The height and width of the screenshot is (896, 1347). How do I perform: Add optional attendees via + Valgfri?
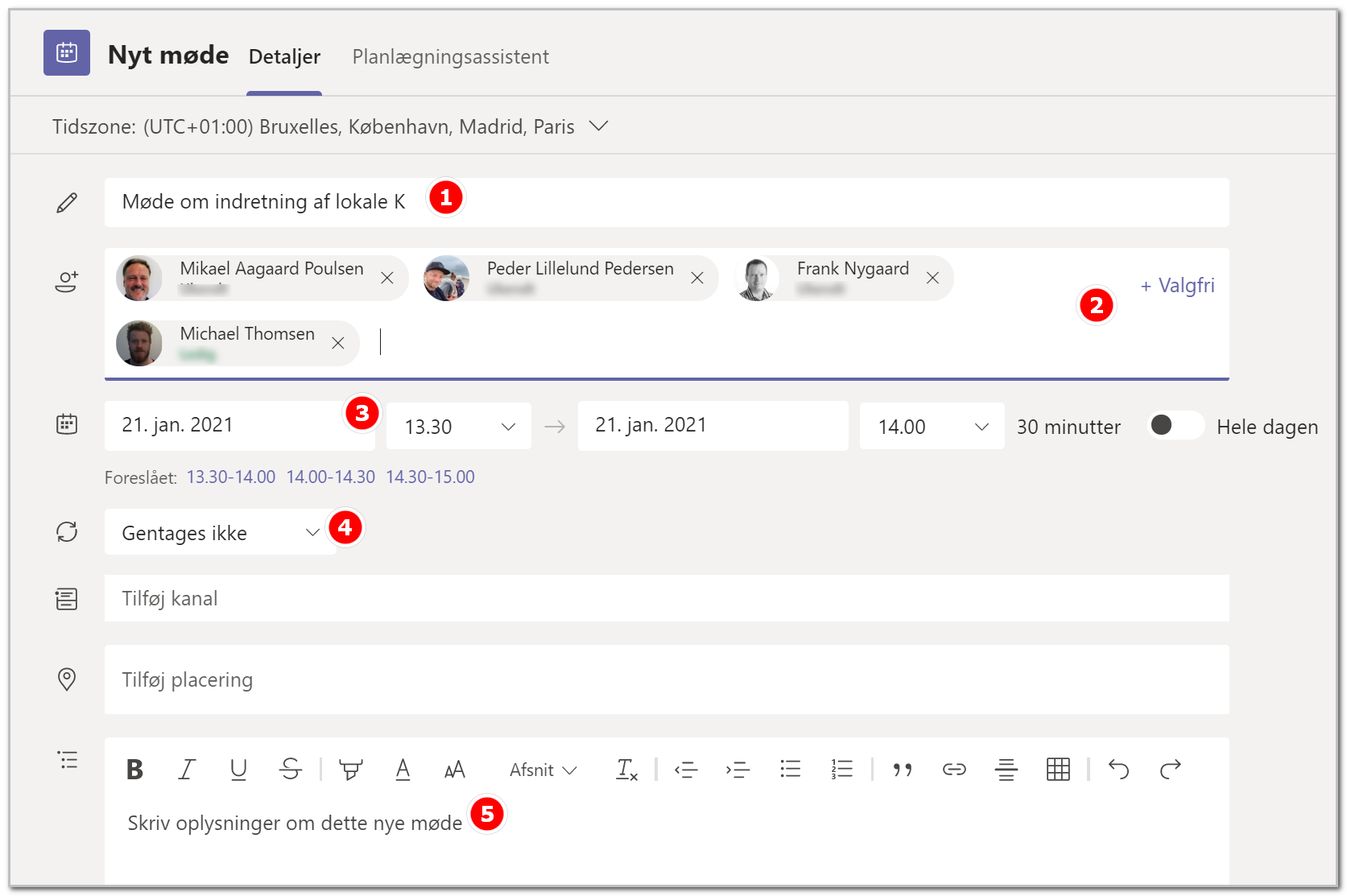pyautogui.click(x=1177, y=285)
